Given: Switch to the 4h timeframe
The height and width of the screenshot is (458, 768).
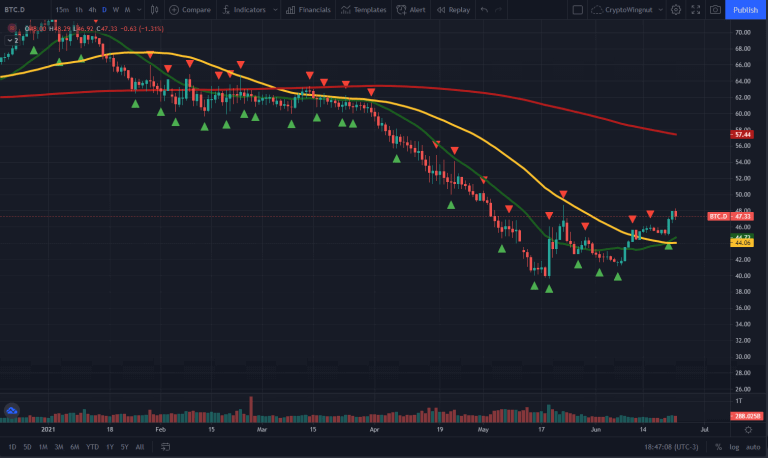Looking at the screenshot, I should (92, 10).
